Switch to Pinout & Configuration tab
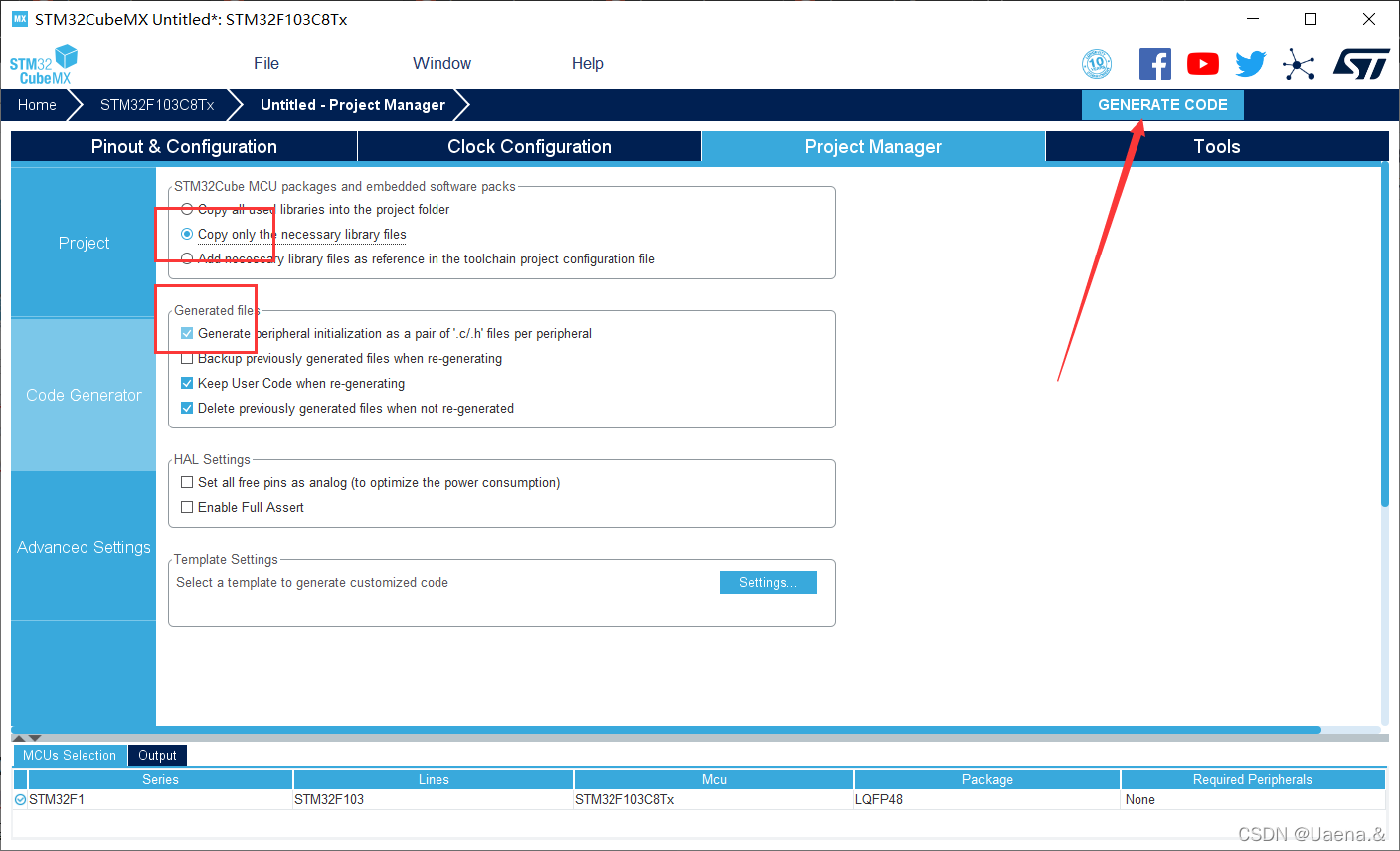1400x851 pixels. pos(184,146)
